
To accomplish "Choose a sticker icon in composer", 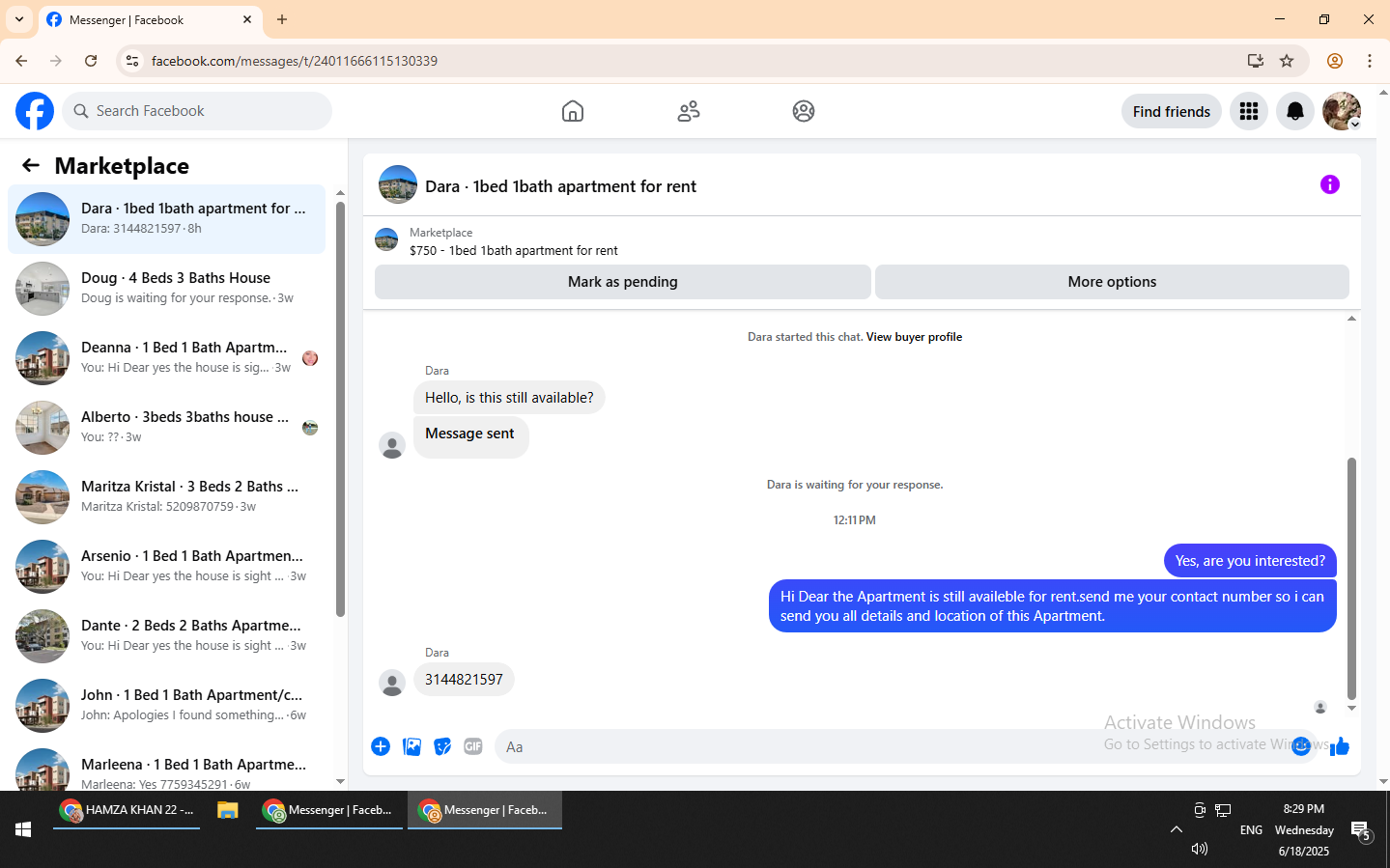I will [442, 746].
